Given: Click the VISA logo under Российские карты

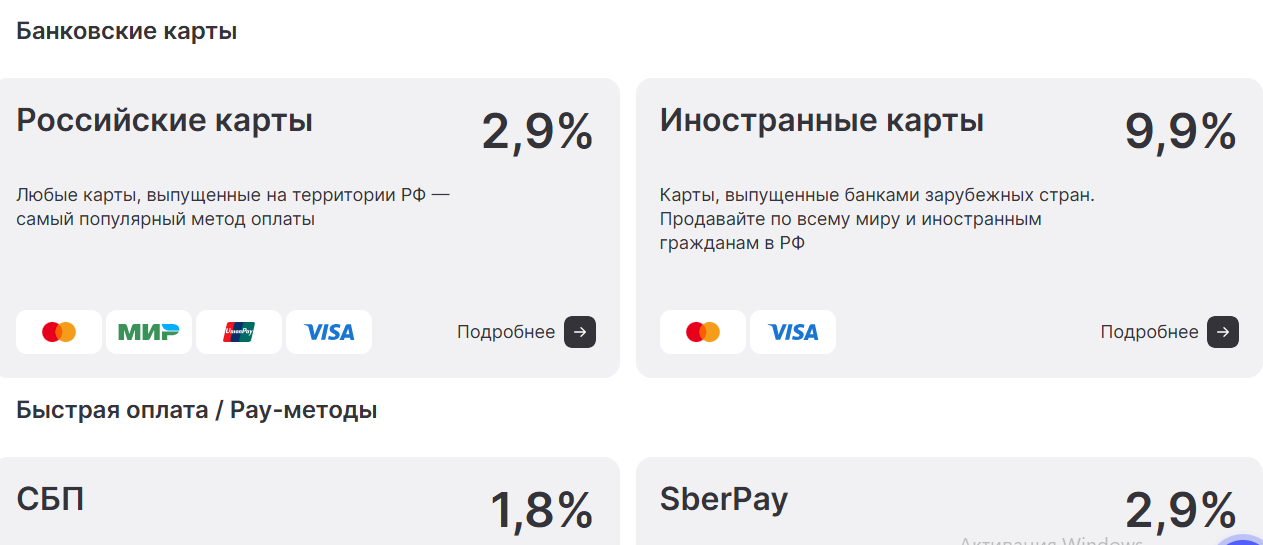Looking at the screenshot, I should click(x=329, y=332).
